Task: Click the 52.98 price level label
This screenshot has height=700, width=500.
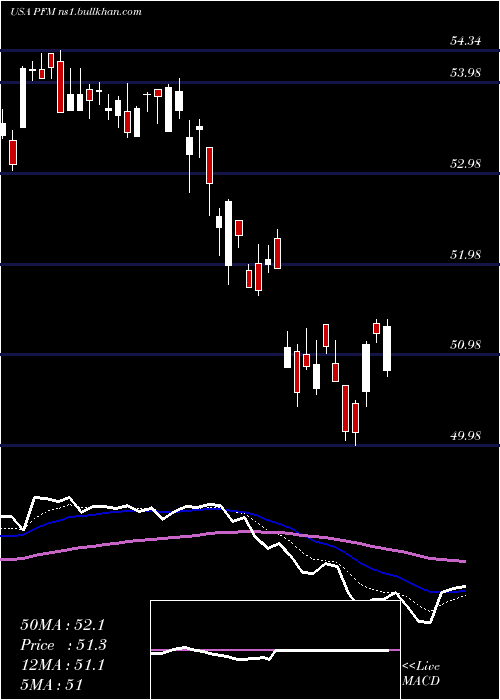Action: pos(465,163)
